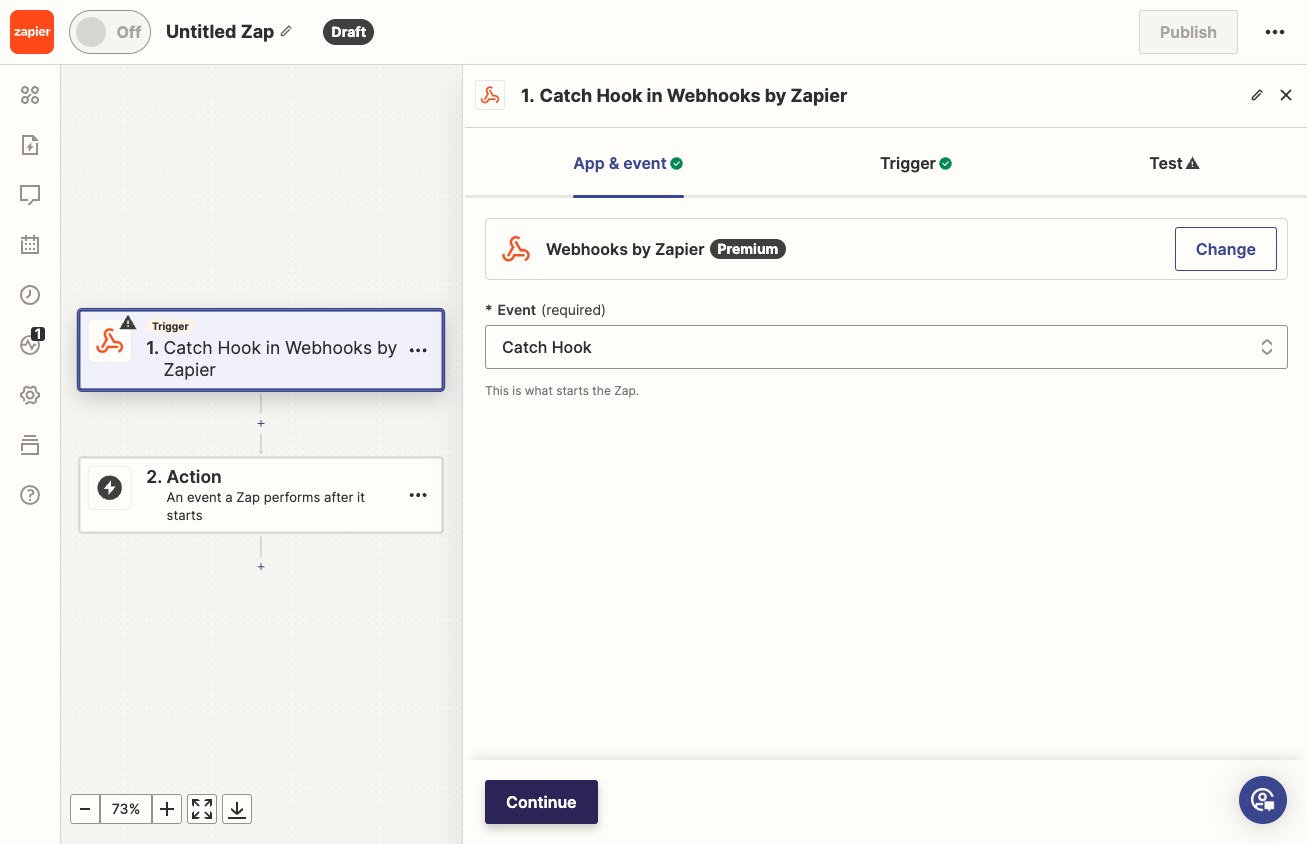Screen dimensions: 1307x844
Task: Click the Webhooks icon in panel header
Action: [x=490, y=95]
